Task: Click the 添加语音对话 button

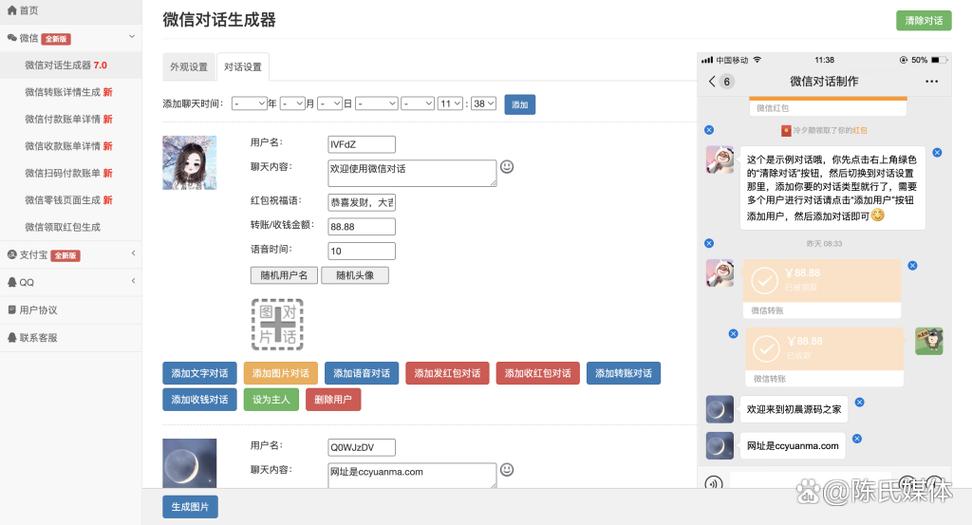Action: pos(361,373)
